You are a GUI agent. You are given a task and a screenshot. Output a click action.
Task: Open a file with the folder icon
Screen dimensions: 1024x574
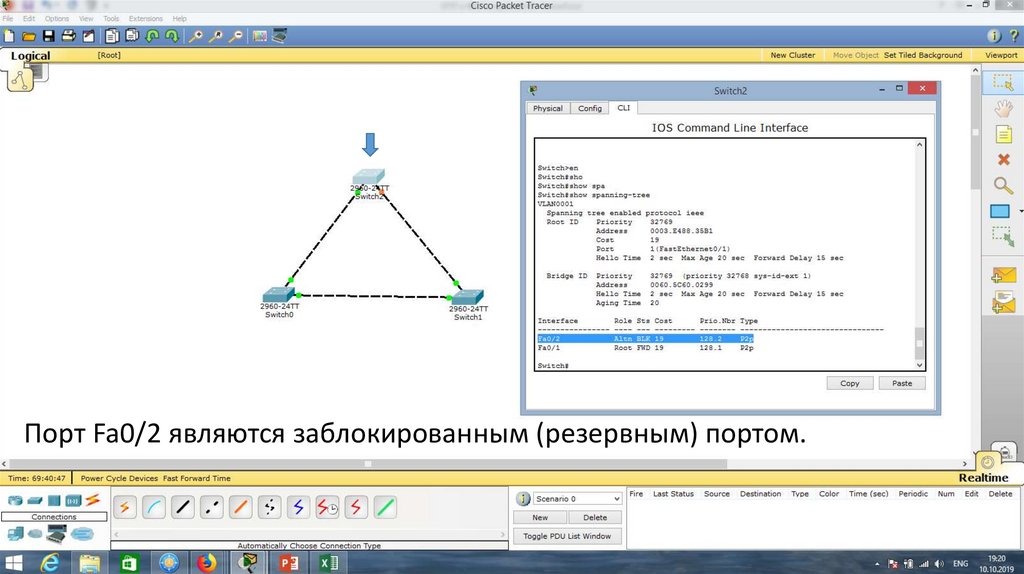click(x=29, y=36)
